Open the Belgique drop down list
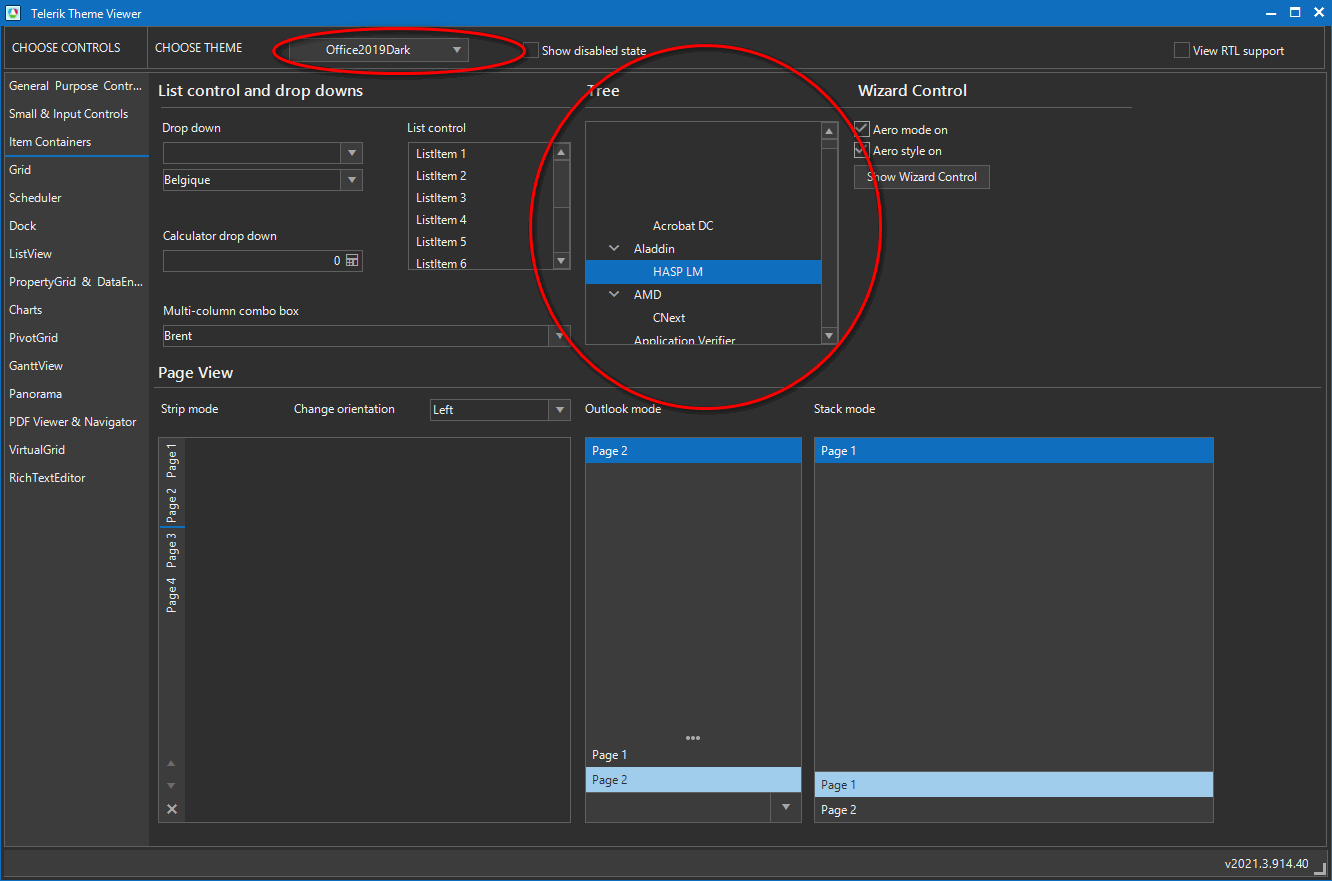The width and height of the screenshot is (1332, 881). pos(351,180)
